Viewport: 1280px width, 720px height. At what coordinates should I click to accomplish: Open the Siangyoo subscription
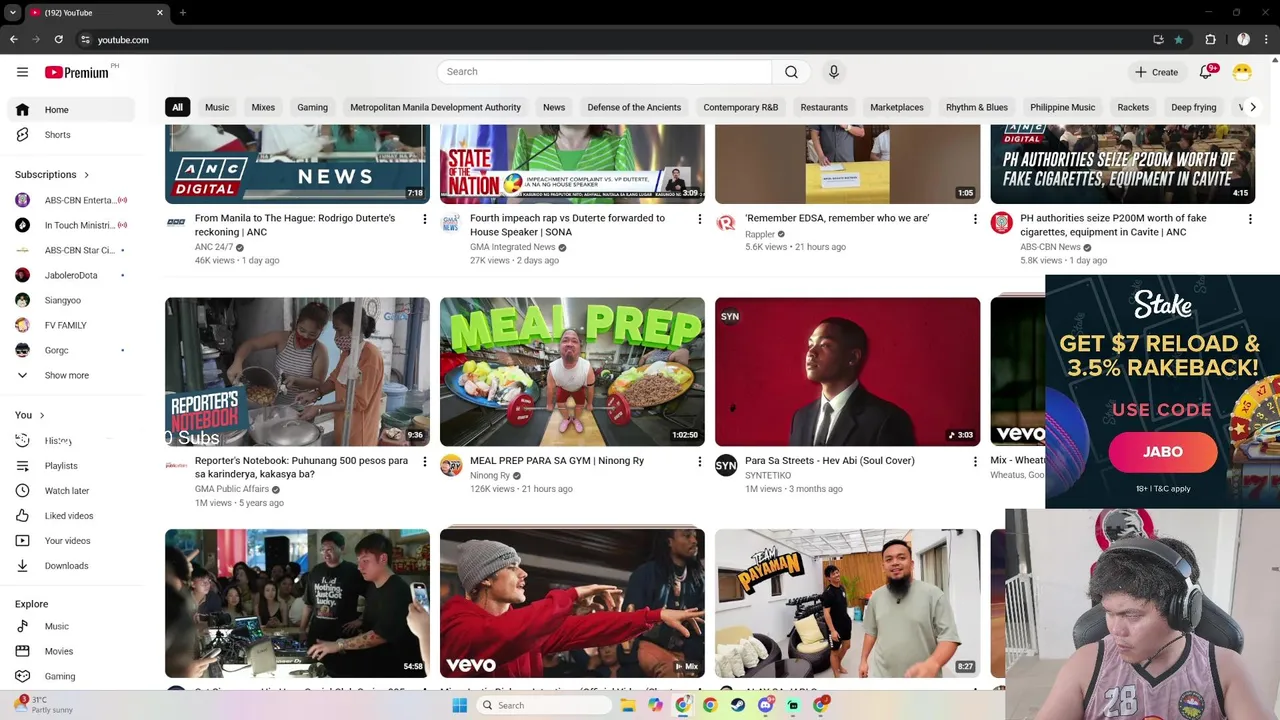[70, 300]
